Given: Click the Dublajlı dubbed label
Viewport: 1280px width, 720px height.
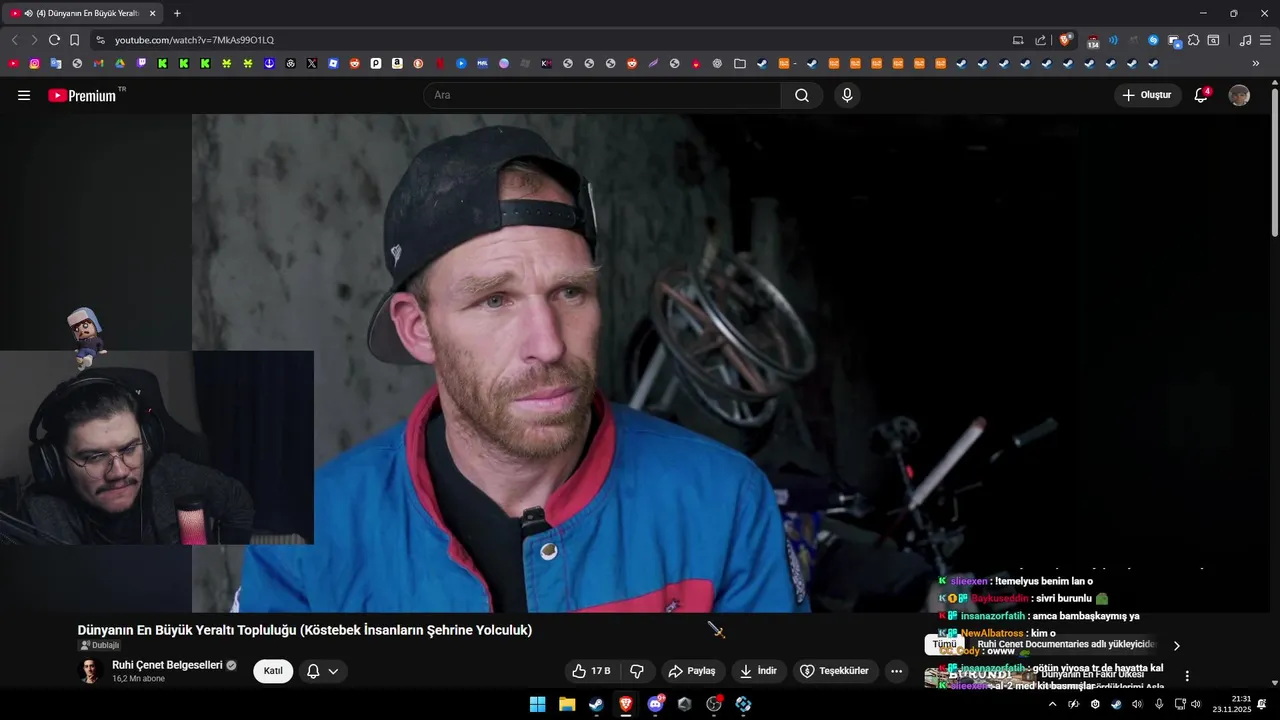Looking at the screenshot, I should [x=99, y=645].
